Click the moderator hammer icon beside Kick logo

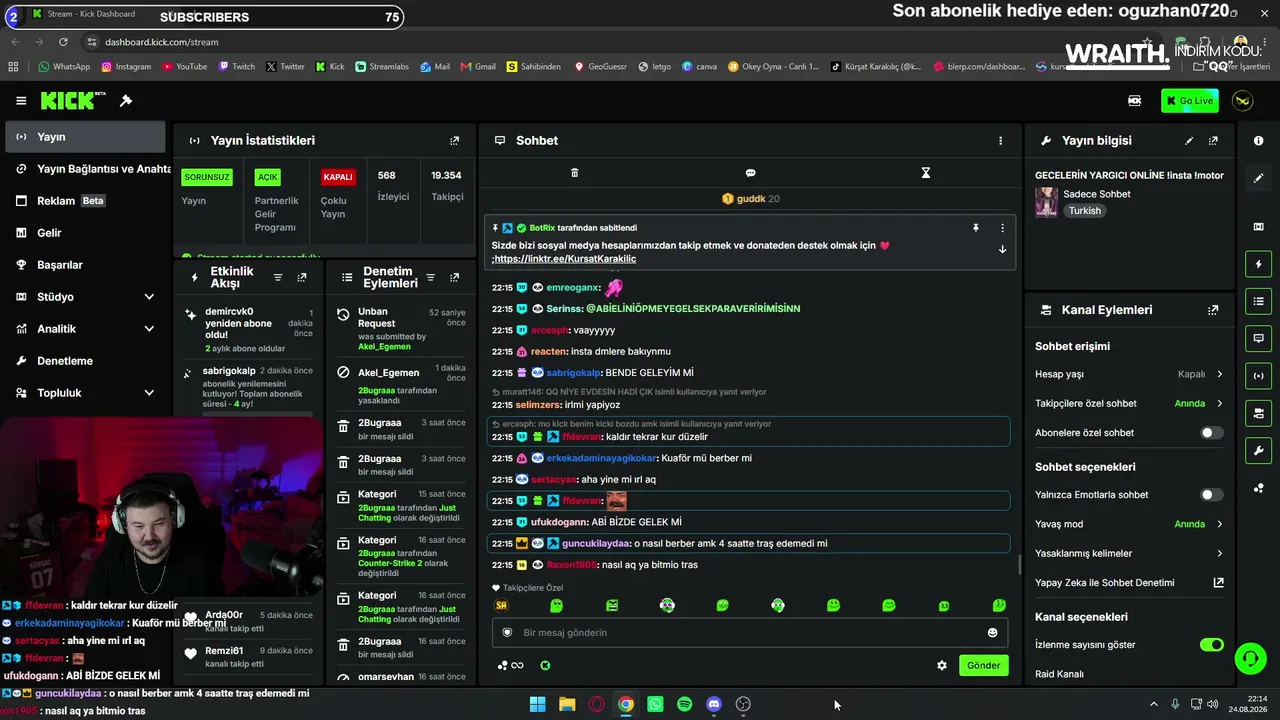pyautogui.click(x=126, y=101)
